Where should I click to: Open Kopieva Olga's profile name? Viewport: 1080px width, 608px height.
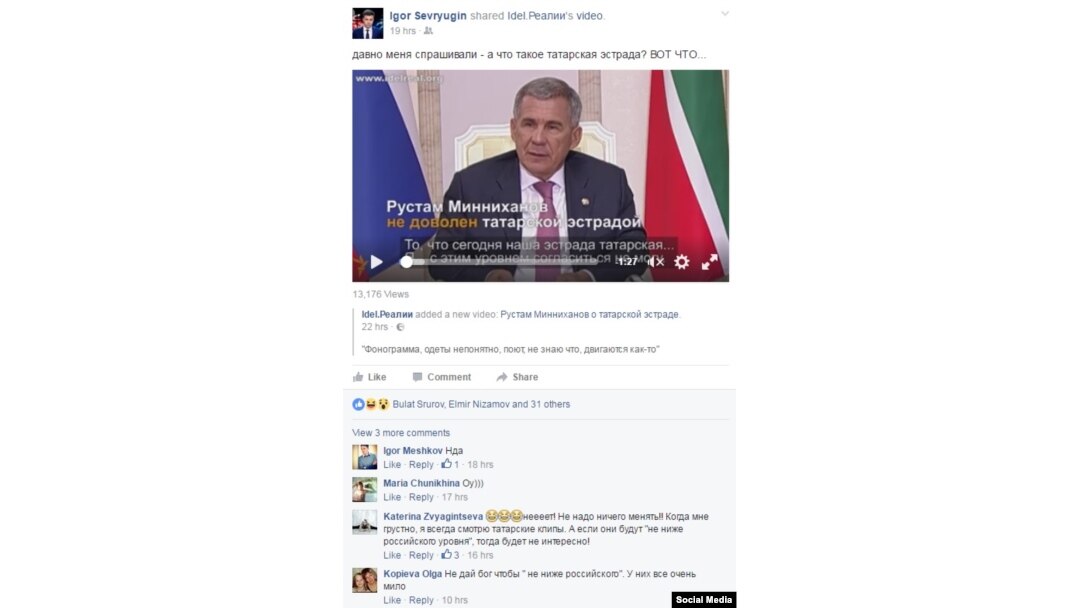click(413, 574)
